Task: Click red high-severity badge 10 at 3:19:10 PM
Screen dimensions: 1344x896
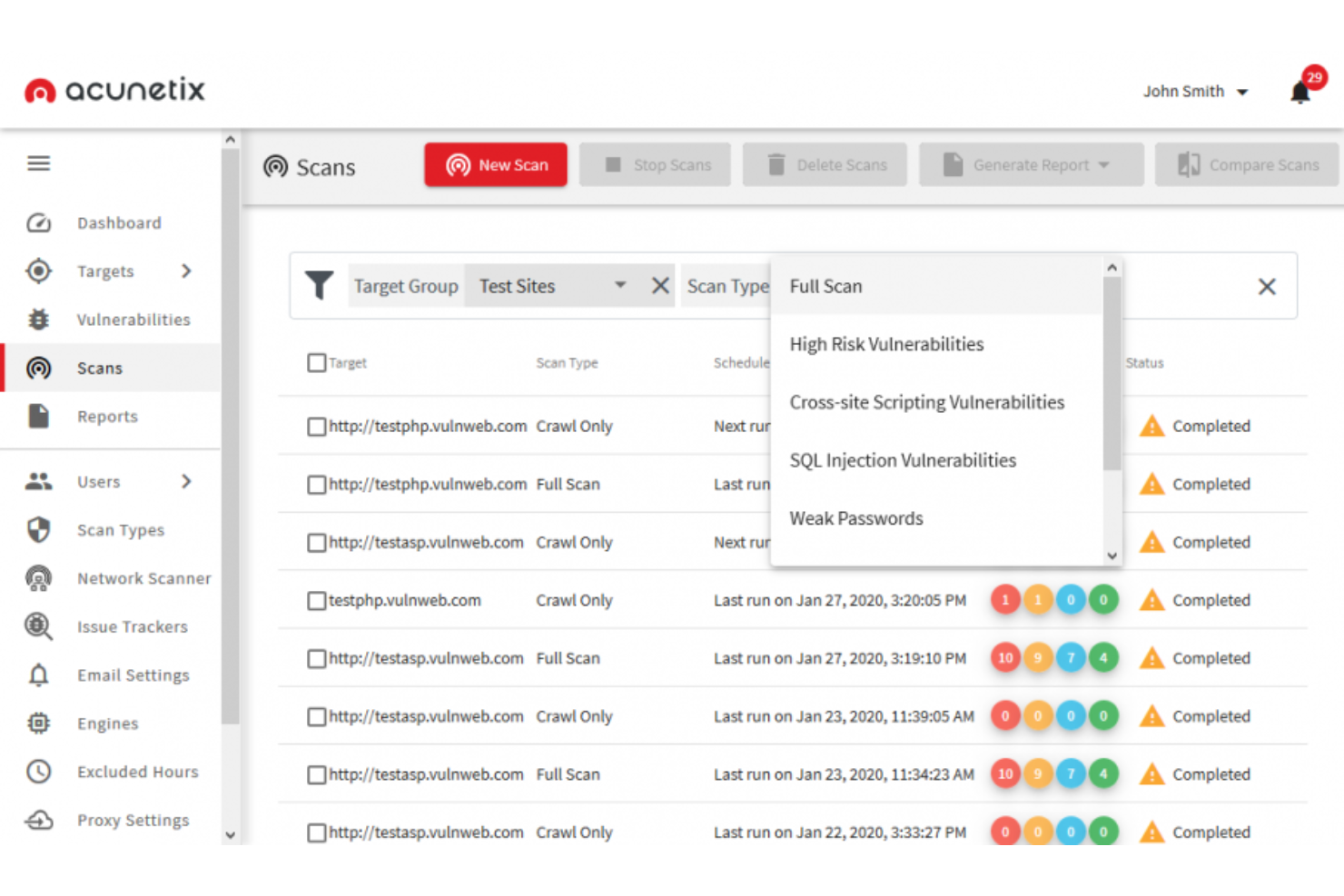Action: click(1005, 658)
